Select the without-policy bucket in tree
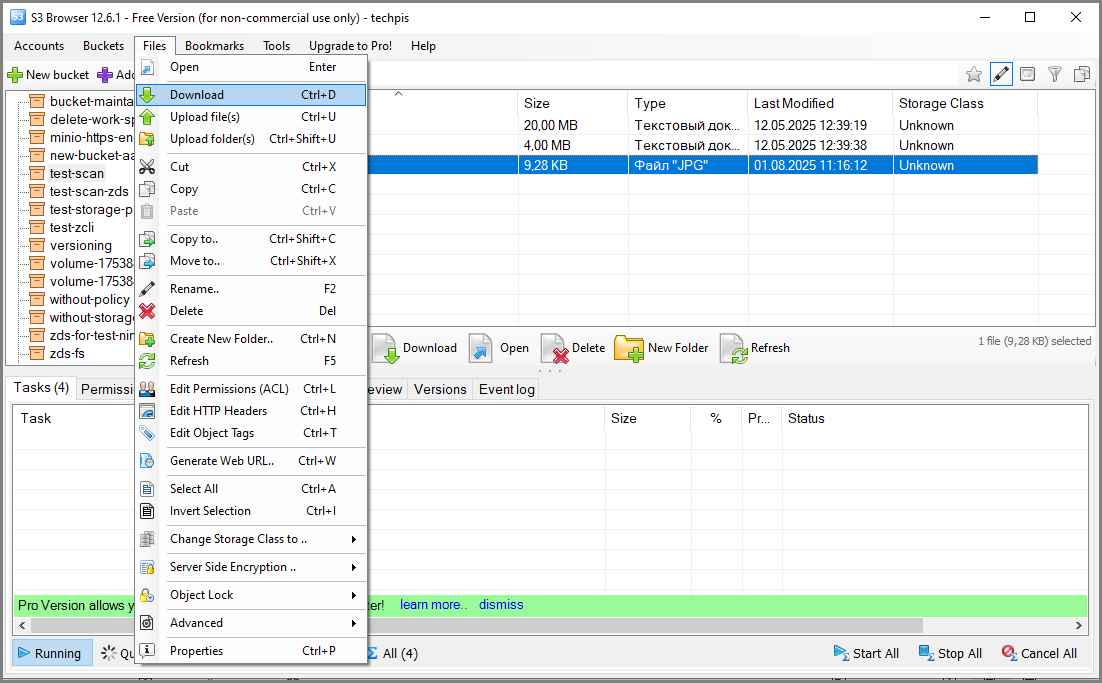The width and height of the screenshot is (1102, 683). tap(89, 299)
